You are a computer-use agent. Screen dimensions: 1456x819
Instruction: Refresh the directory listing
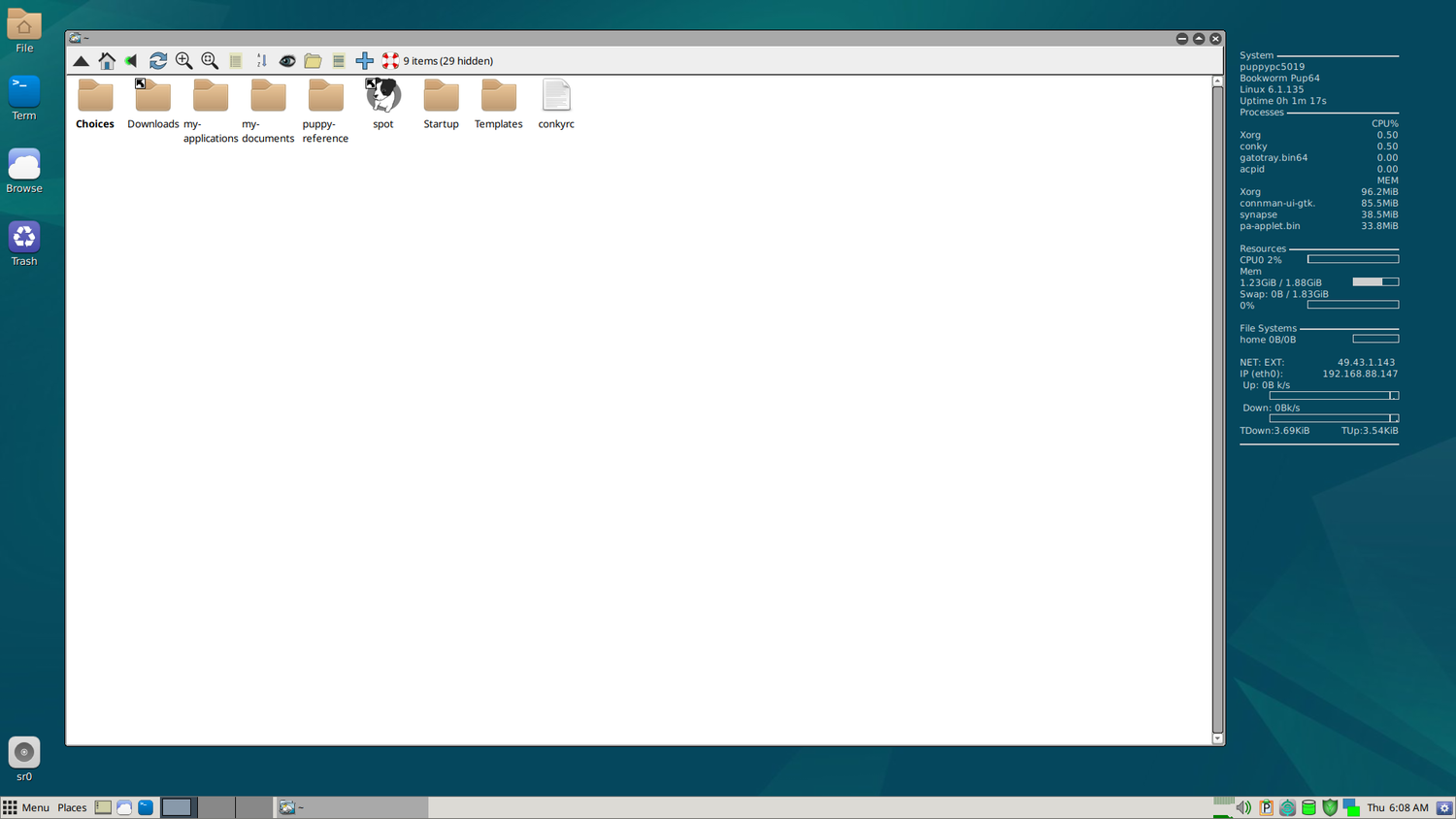click(158, 61)
